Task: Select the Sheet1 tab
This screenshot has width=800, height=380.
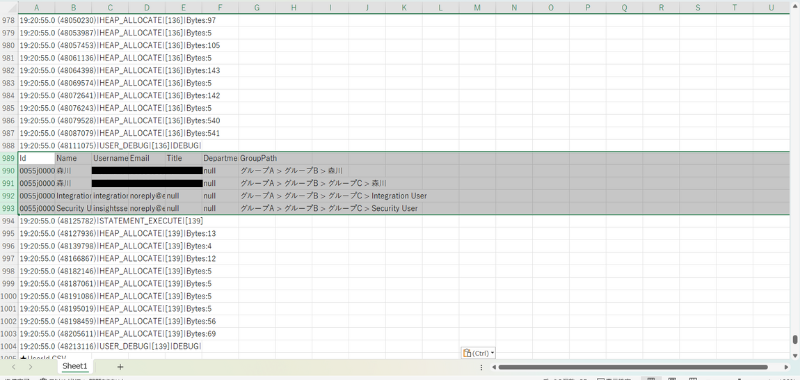Action: pos(75,366)
